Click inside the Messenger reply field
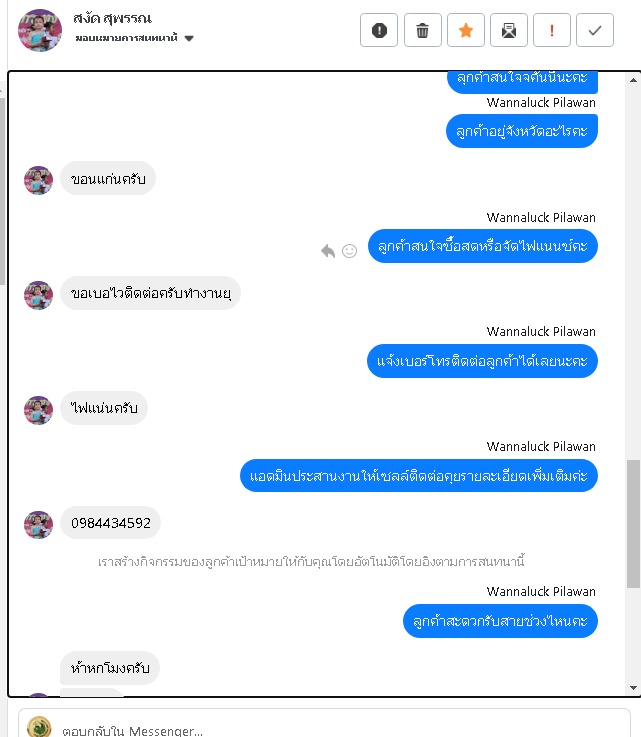This screenshot has width=641, height=737. click(x=324, y=729)
